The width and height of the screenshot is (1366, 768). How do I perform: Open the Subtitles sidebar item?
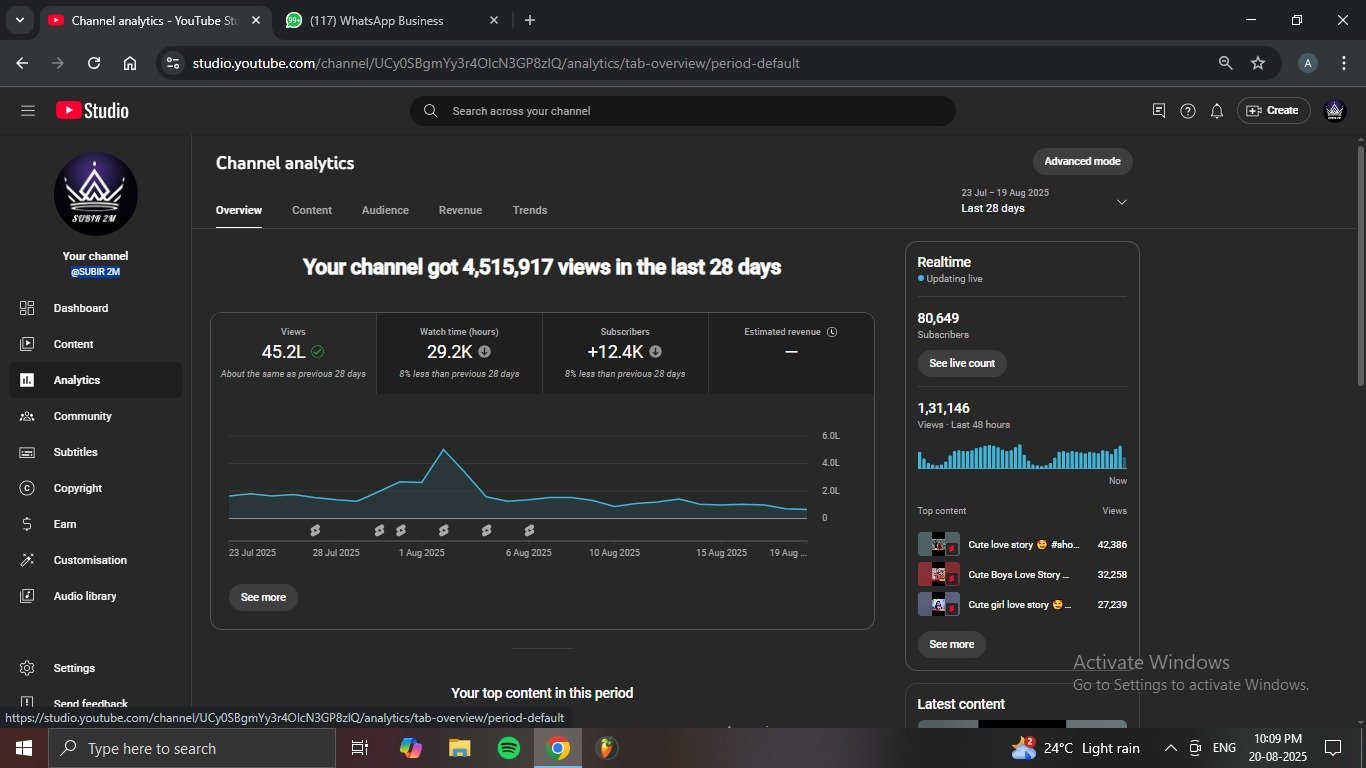point(75,452)
